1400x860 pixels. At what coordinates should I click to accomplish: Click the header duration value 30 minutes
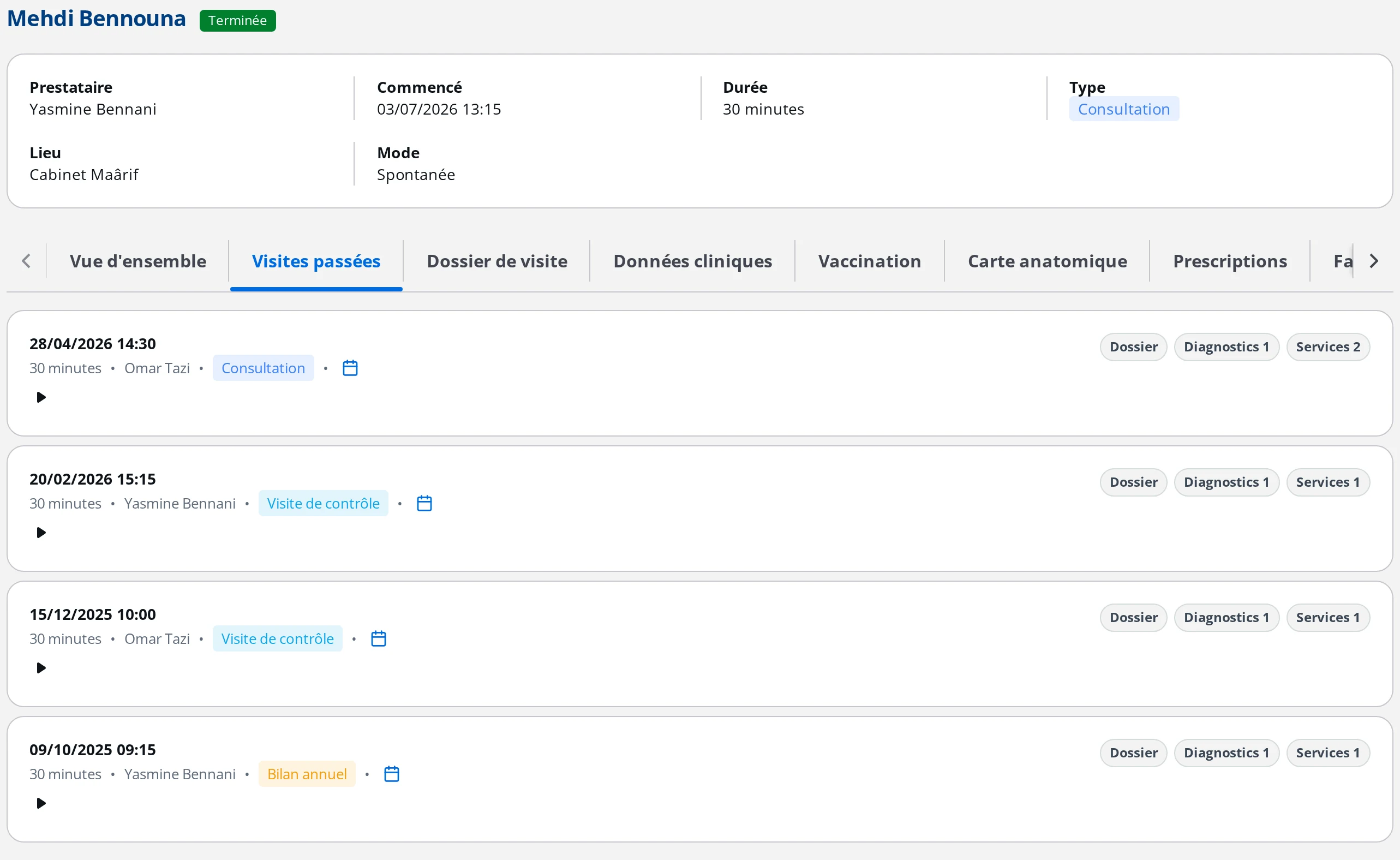763,109
